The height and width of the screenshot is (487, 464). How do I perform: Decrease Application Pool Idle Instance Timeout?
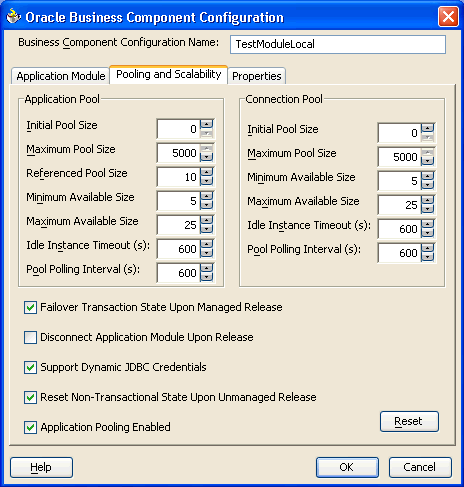point(207,253)
